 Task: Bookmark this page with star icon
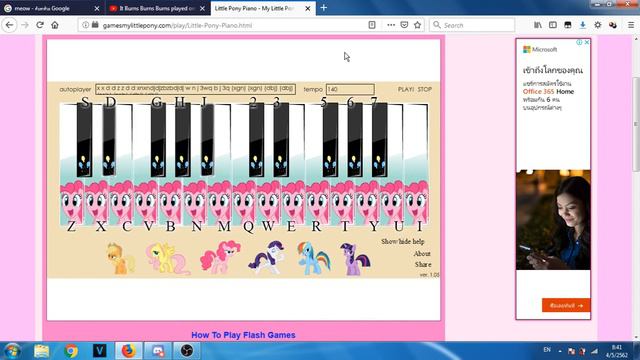pyautogui.click(x=417, y=25)
